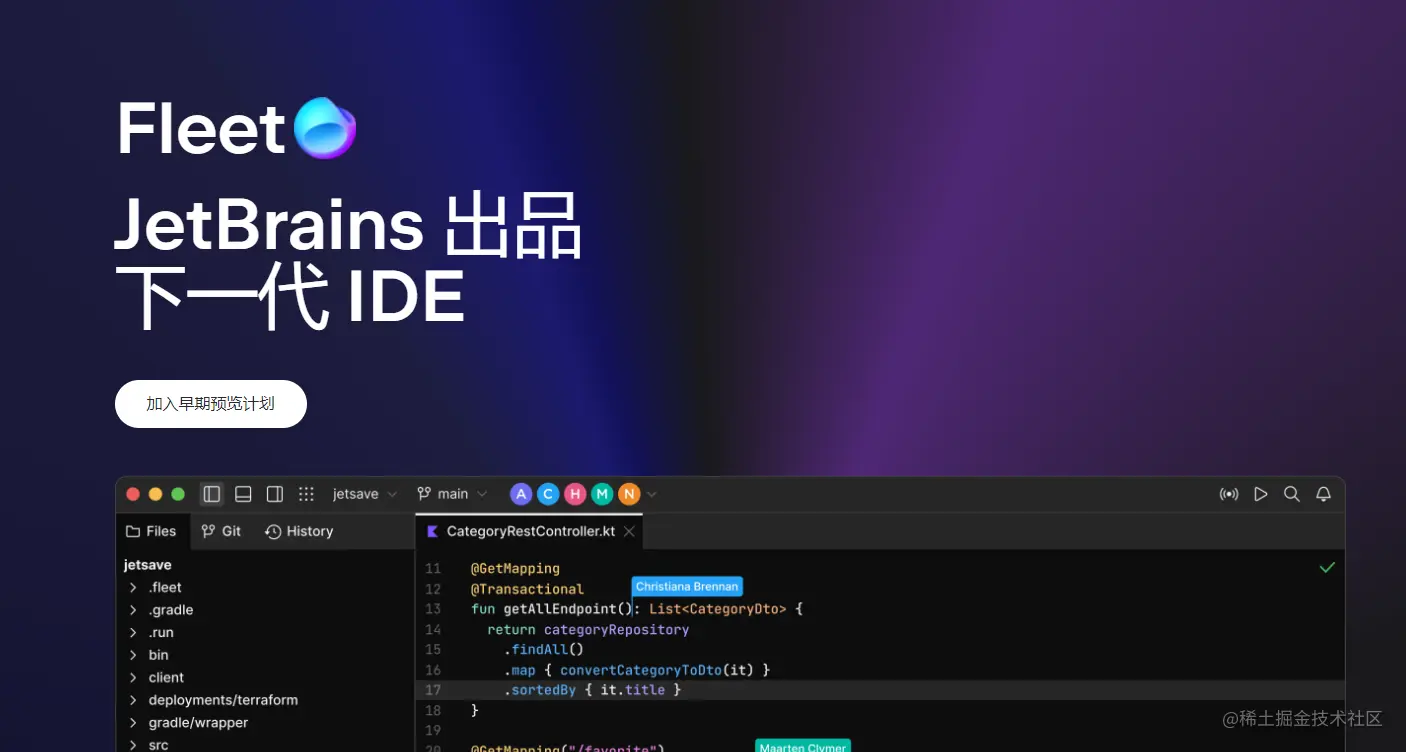Viewport: 1406px width, 752px height.
Task: Expand the .run folder chevron
Action: point(133,632)
